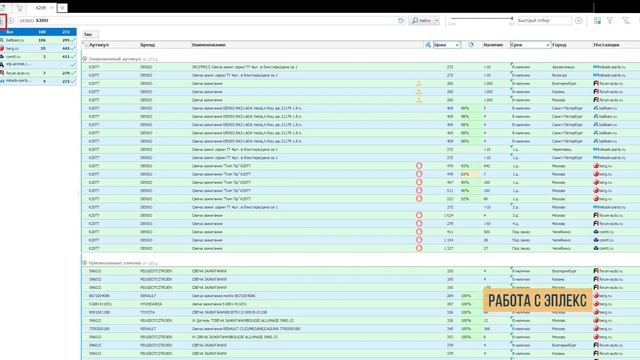Sort by the Город column header
640x360 pixels.
[x=559, y=45]
